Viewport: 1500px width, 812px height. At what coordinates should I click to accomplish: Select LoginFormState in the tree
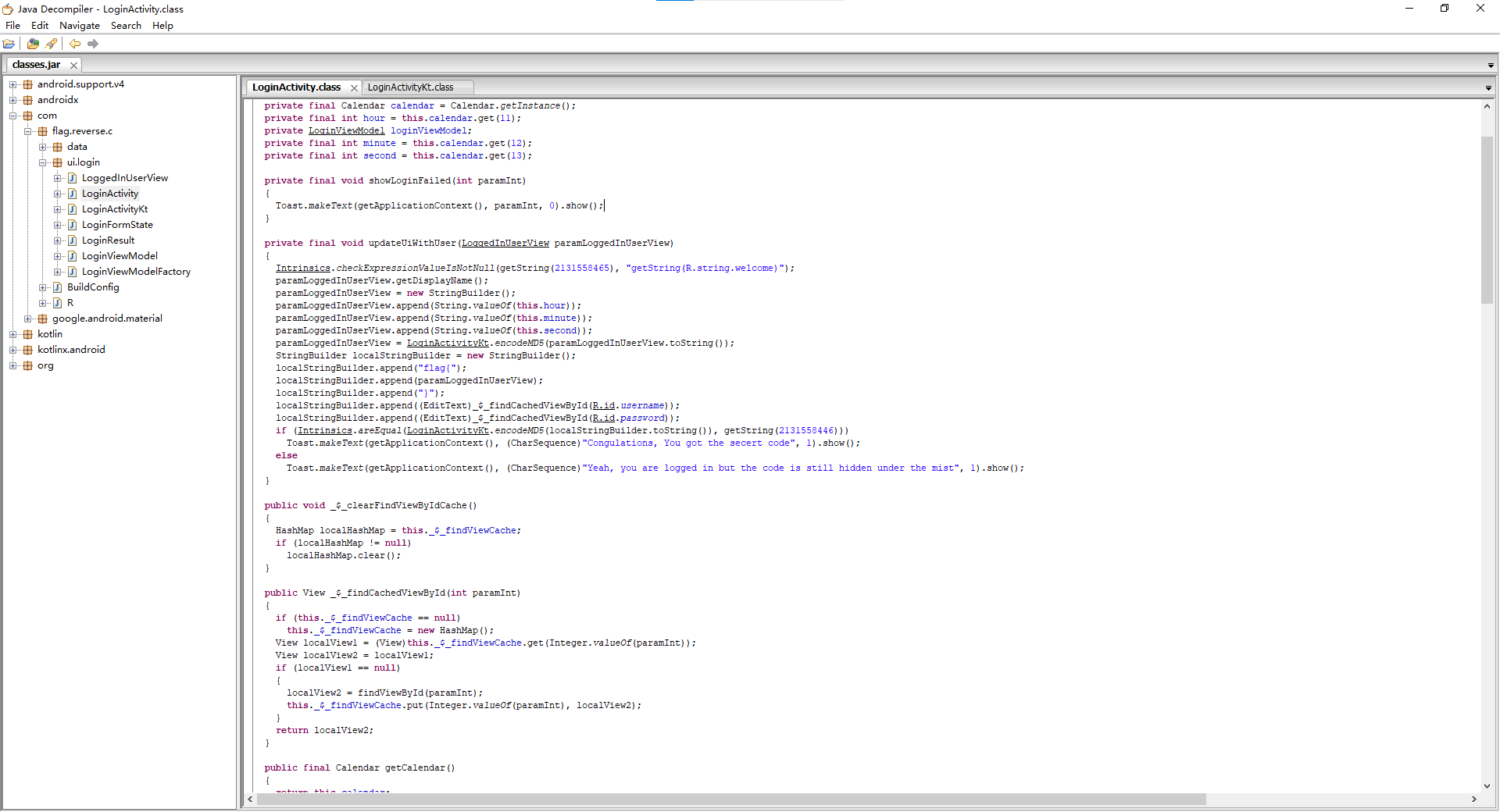pyautogui.click(x=117, y=225)
